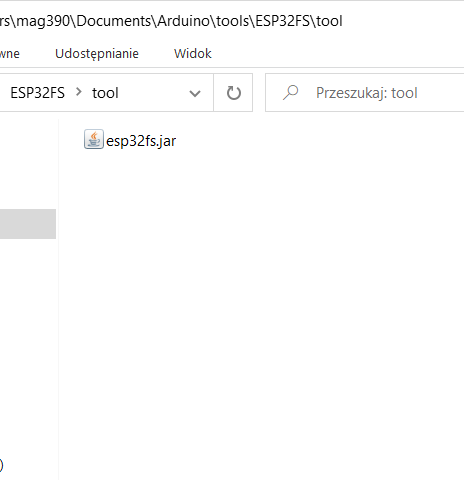The height and width of the screenshot is (480, 464).
Task: Expand the chevron between ESP32FS and tool
Action: (79, 92)
